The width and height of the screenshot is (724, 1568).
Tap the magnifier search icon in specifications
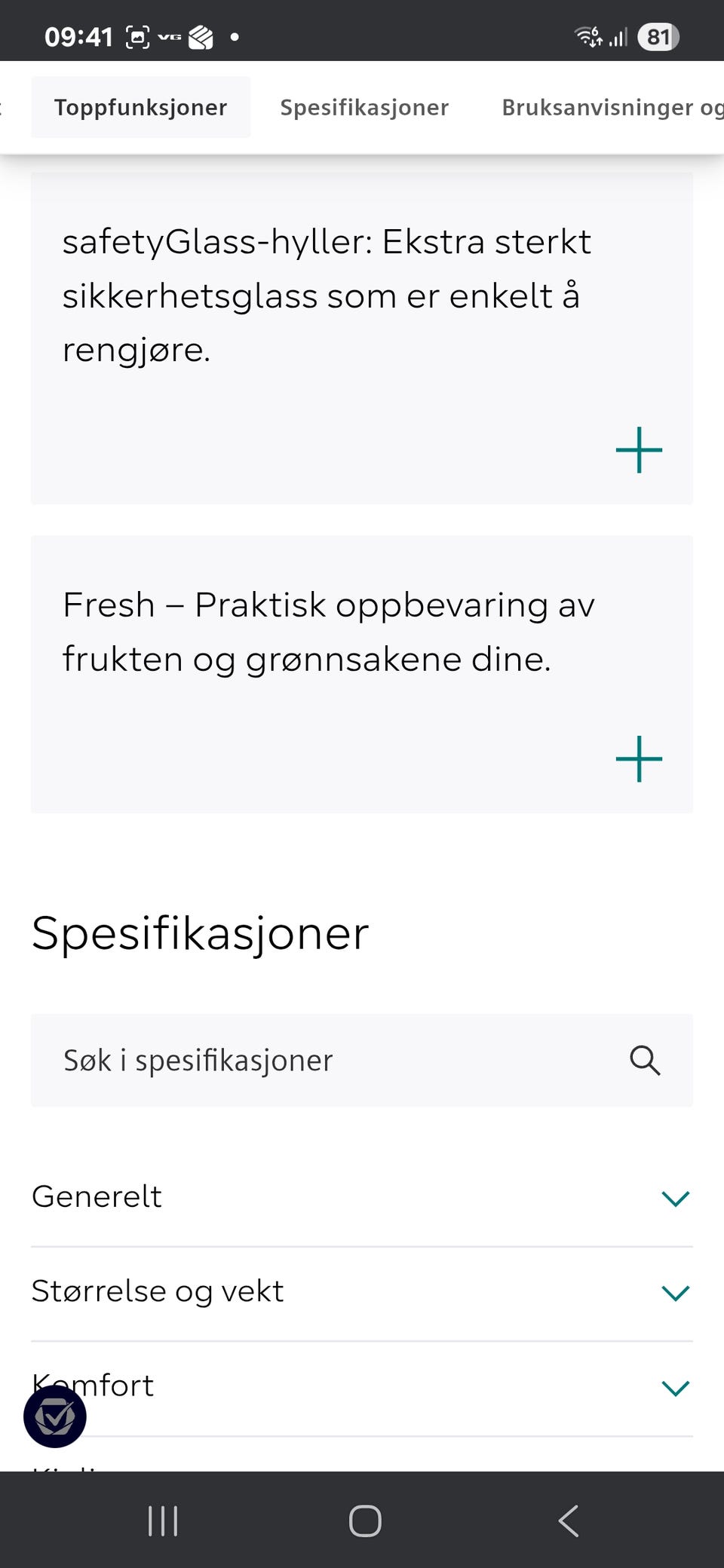pyautogui.click(x=645, y=1061)
